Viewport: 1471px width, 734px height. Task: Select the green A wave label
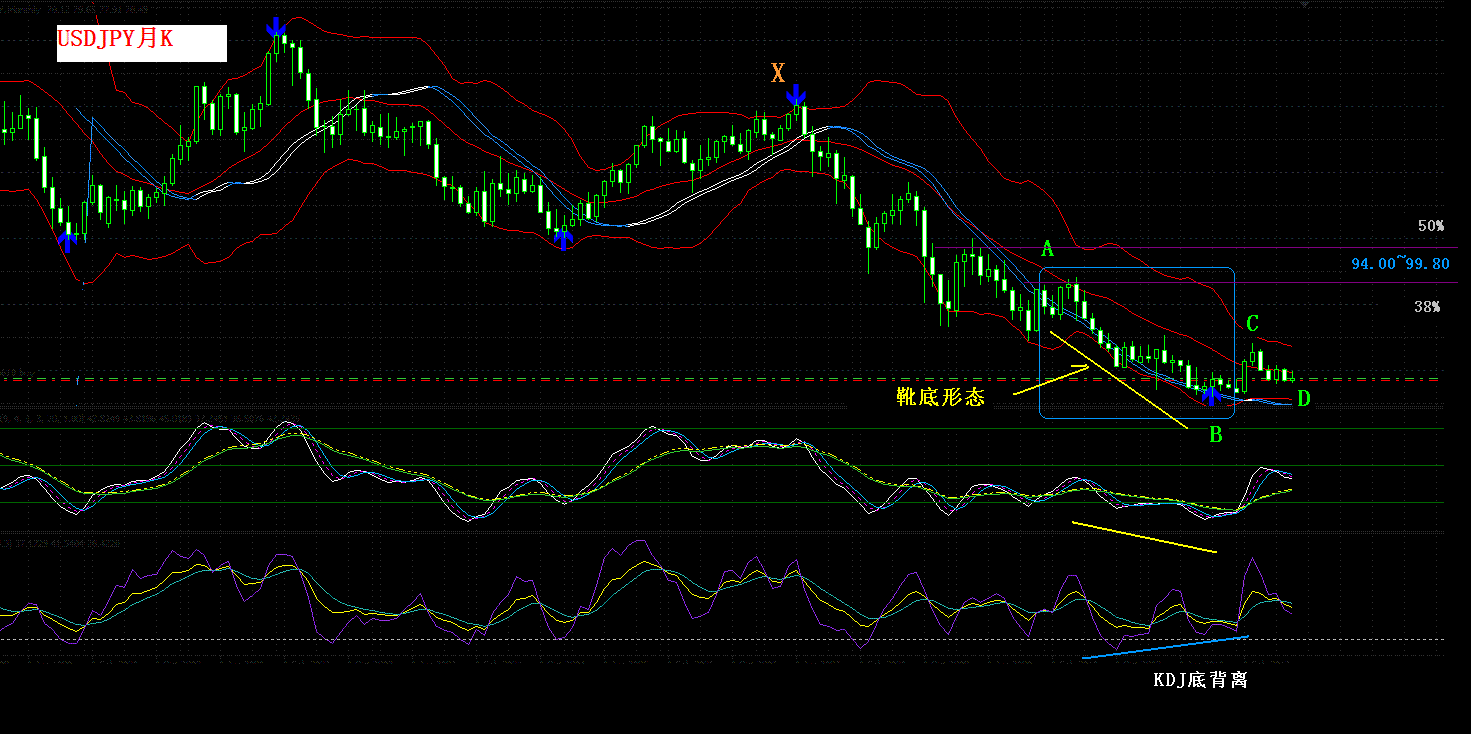1047,248
